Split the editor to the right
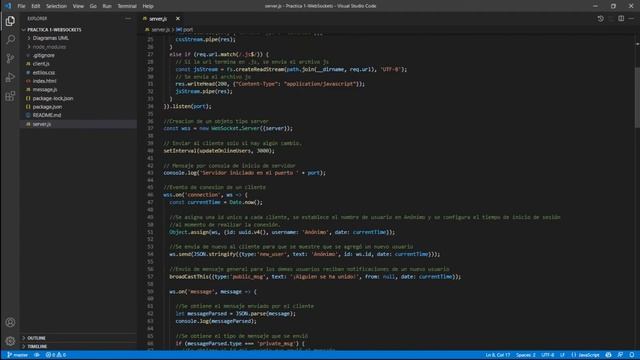Screen dimensions: 640x360 click(621, 19)
